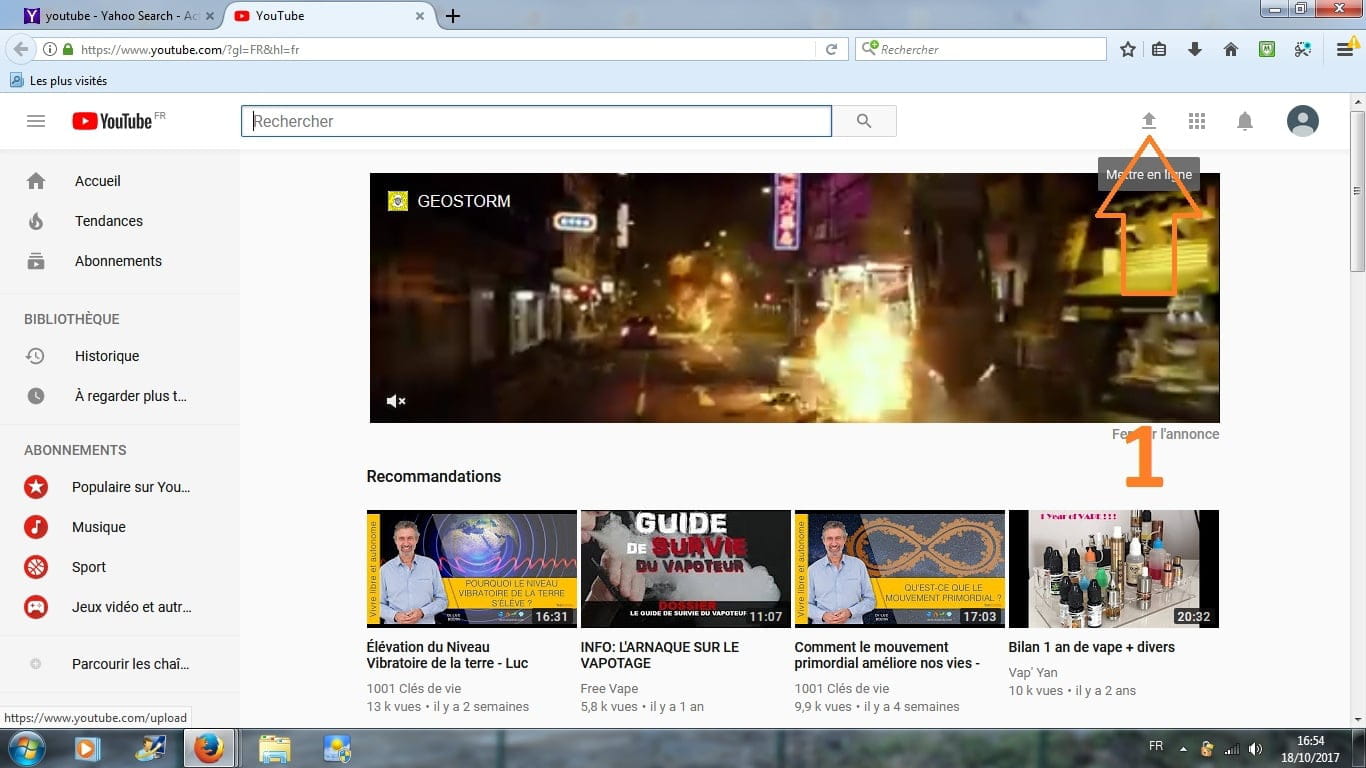This screenshot has width=1366, height=768.
Task: Open the Firefox hamburger menu
Action: pyautogui.click(x=1346, y=49)
